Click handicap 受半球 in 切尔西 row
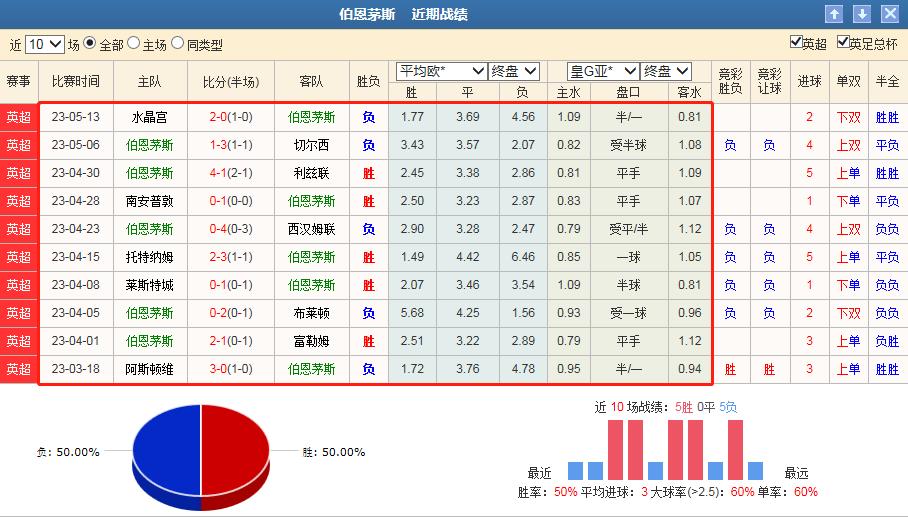908x517 pixels. point(628,145)
